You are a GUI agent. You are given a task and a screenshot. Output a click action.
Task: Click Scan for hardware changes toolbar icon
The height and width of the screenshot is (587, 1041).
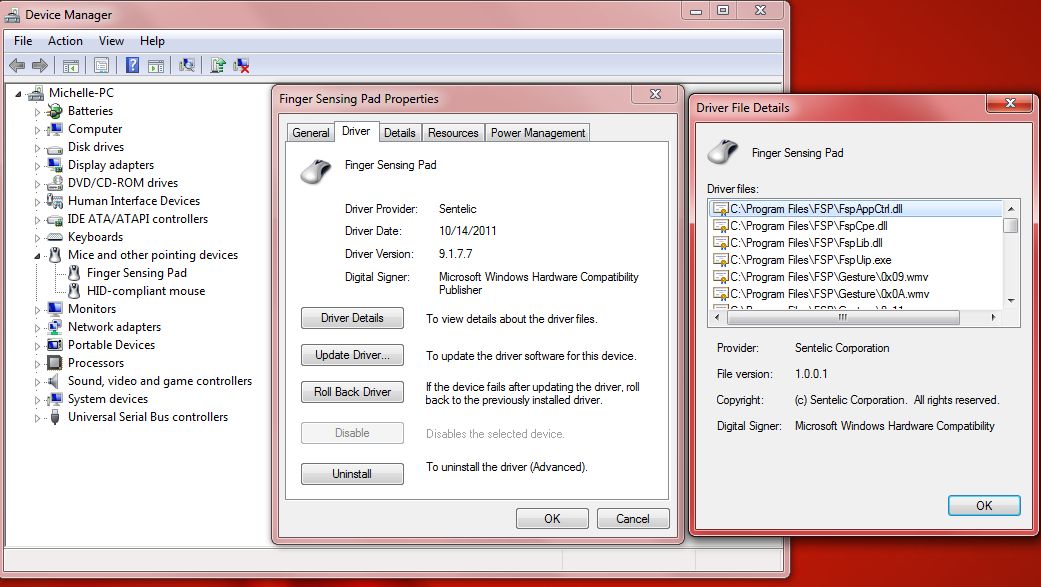(x=187, y=65)
